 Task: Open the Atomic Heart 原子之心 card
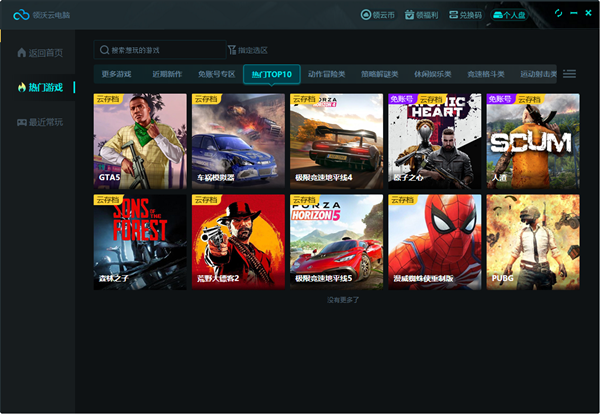[x=435, y=141]
